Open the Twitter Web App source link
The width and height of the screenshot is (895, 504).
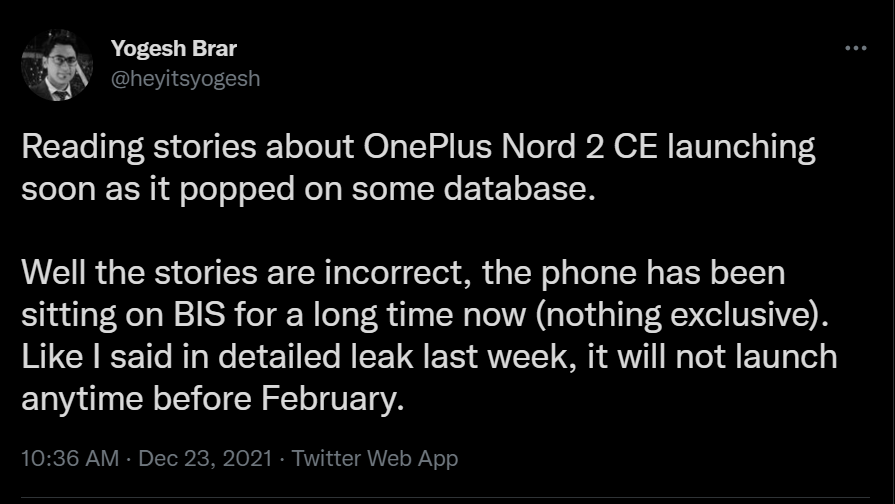coord(375,459)
